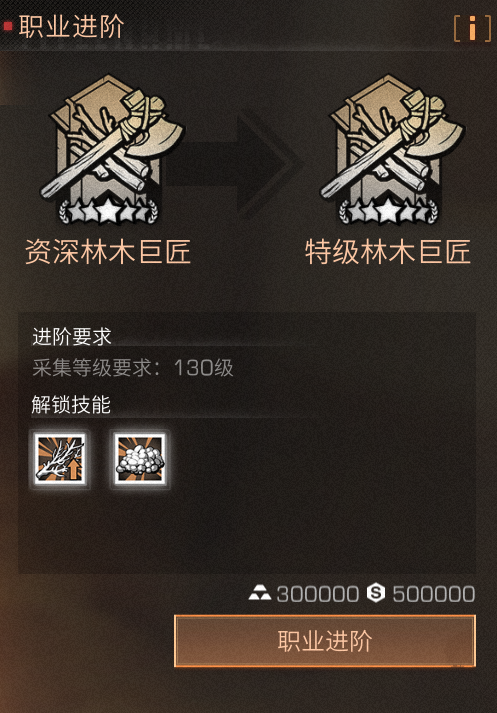This screenshot has height=713, width=497.
Task: Click the 资深林木巨匠 title text
Action: pos(108,252)
